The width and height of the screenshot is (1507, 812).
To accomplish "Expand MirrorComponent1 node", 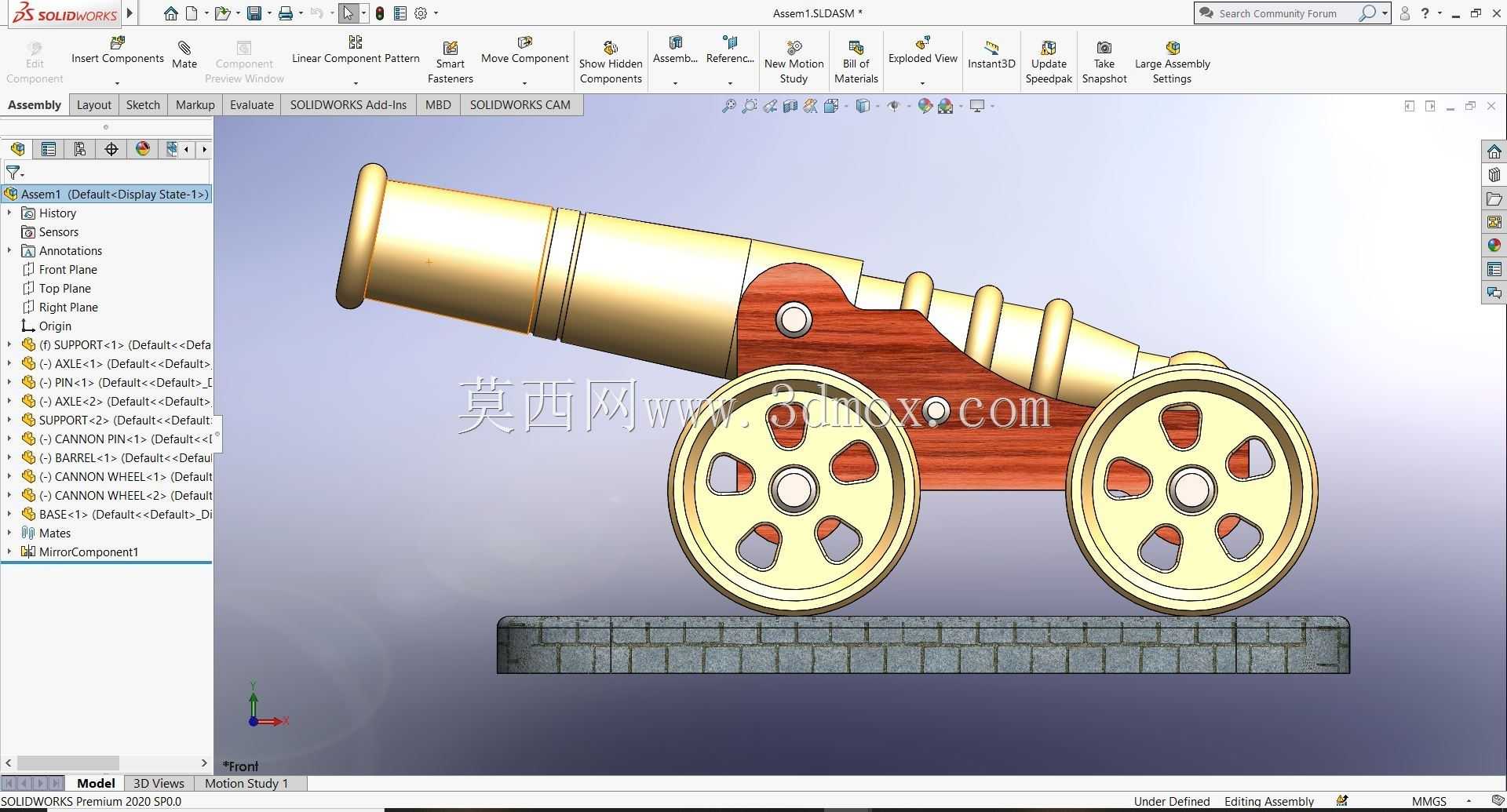I will click(9, 552).
